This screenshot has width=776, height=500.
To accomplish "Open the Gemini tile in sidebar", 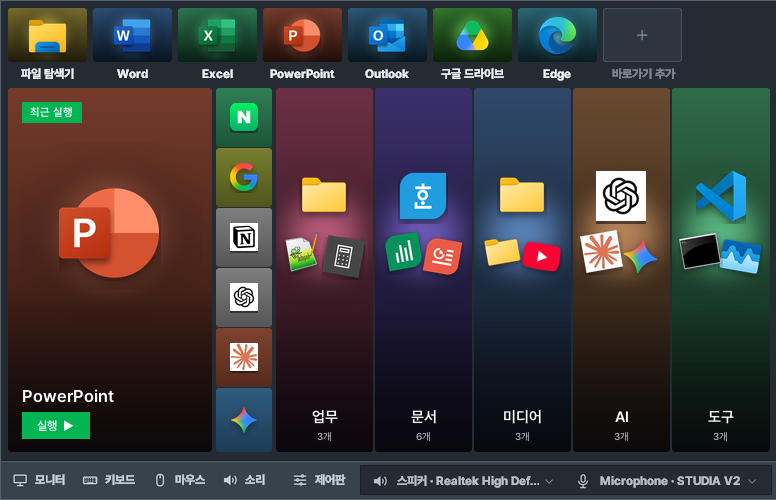I will (244, 420).
